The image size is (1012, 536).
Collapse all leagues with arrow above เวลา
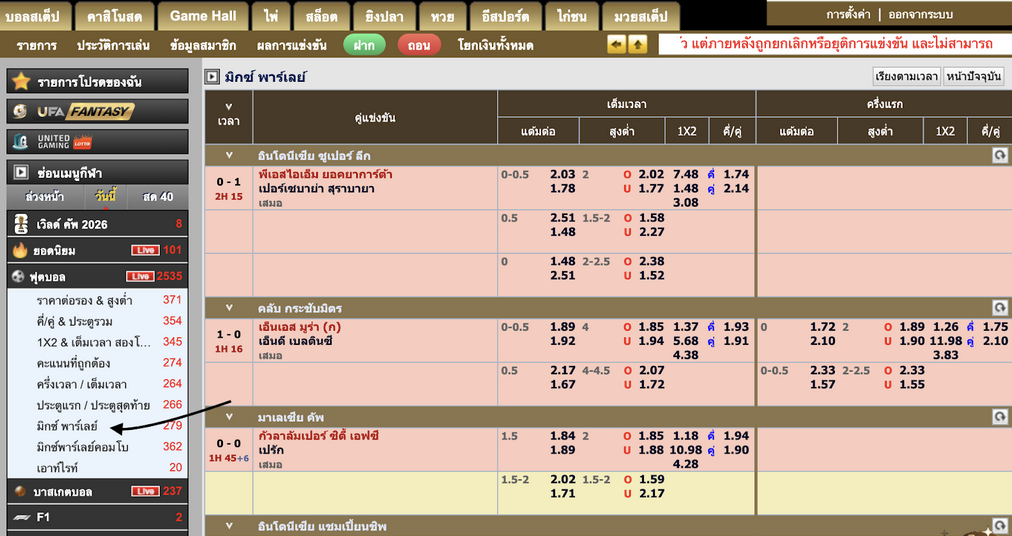(229, 102)
